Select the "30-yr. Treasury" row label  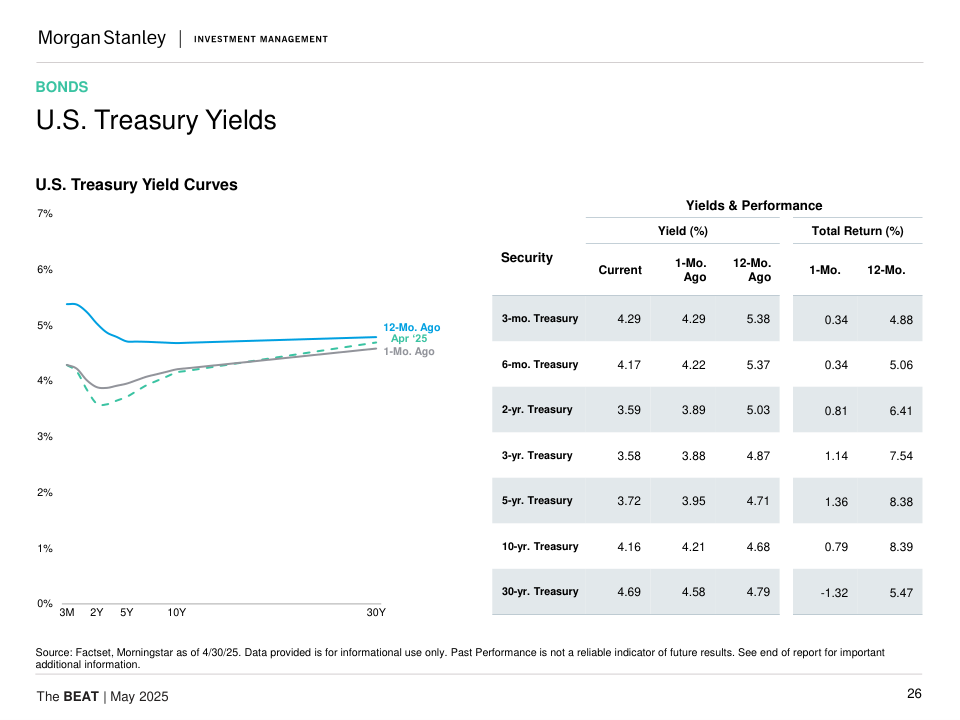(540, 592)
